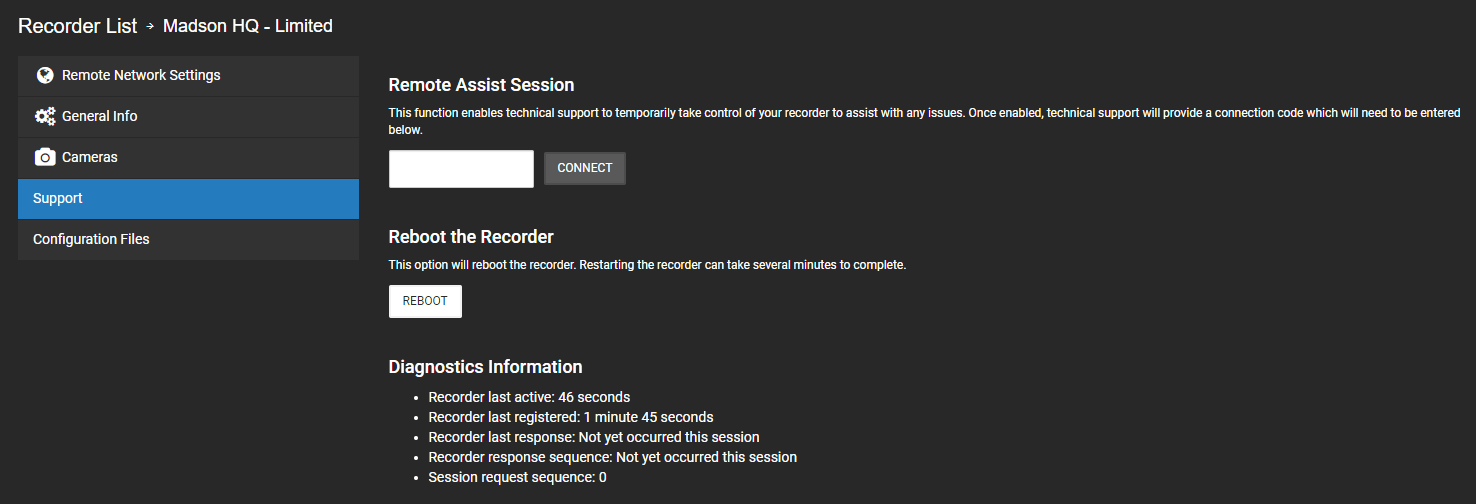The width and height of the screenshot is (1476, 504).
Task: Click the breadcrumb arrow after Recorder List
Action: 150,27
